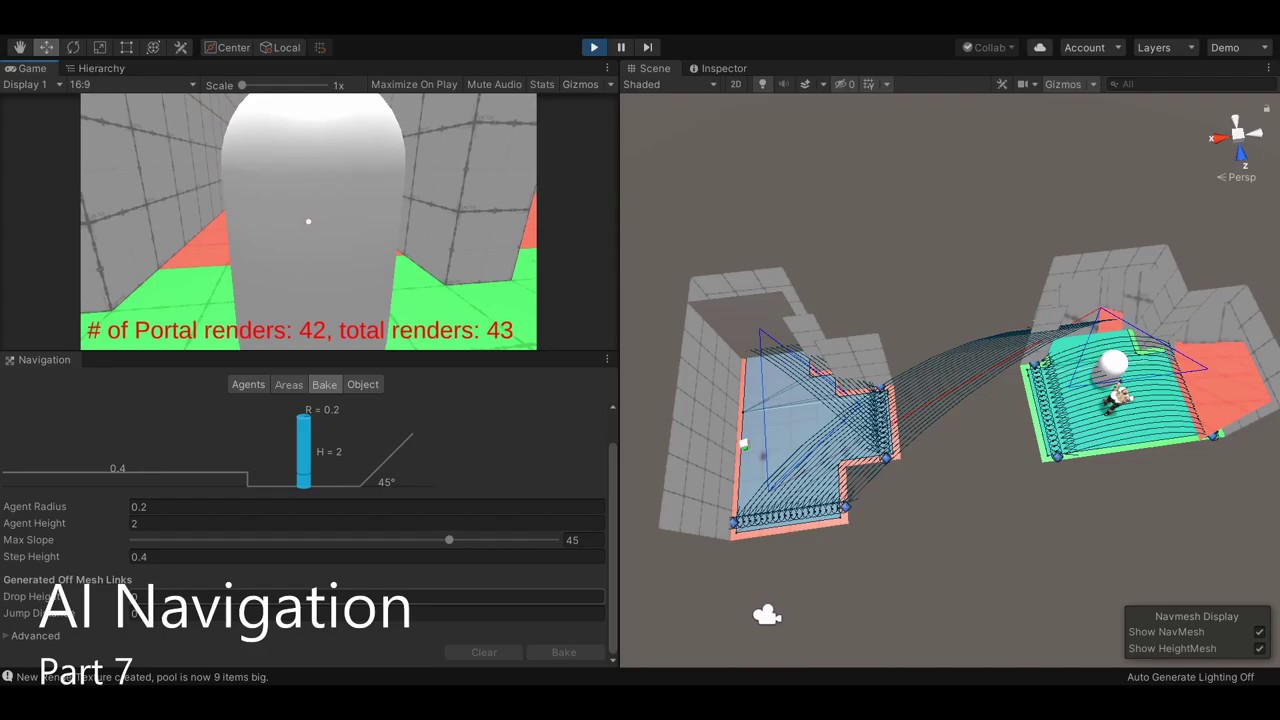Click the camera gizmo in scene

pyautogui.click(x=767, y=615)
